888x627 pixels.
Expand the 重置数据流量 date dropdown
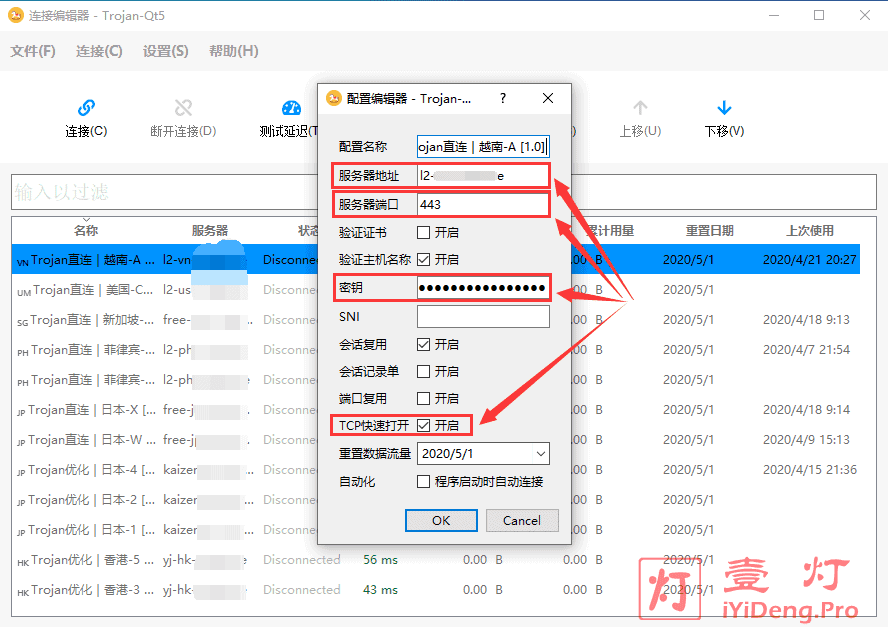click(x=541, y=454)
